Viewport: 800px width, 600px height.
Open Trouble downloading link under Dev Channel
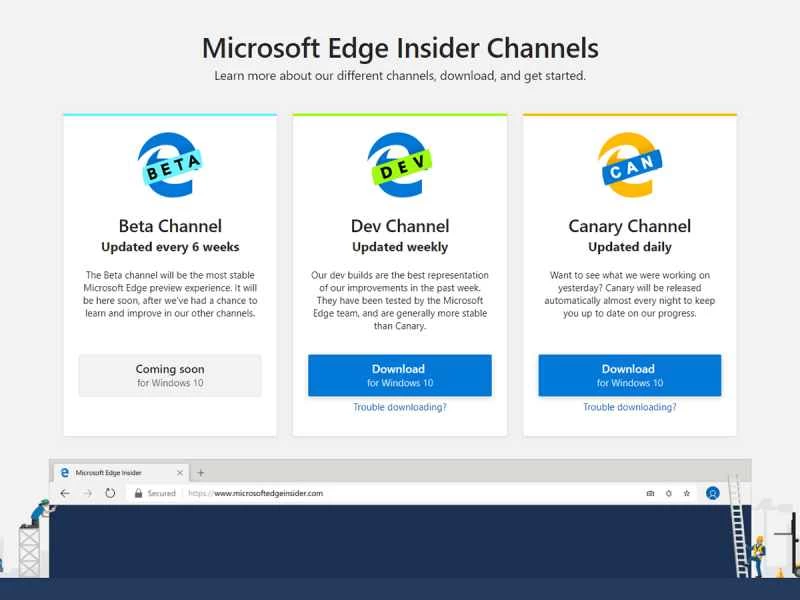pos(399,407)
